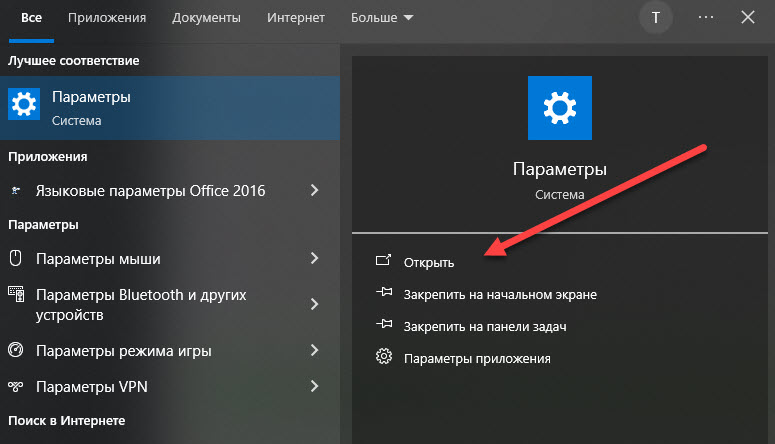The height and width of the screenshot is (444, 775).
Task: Click the VPN settings icon
Action: 16,386
